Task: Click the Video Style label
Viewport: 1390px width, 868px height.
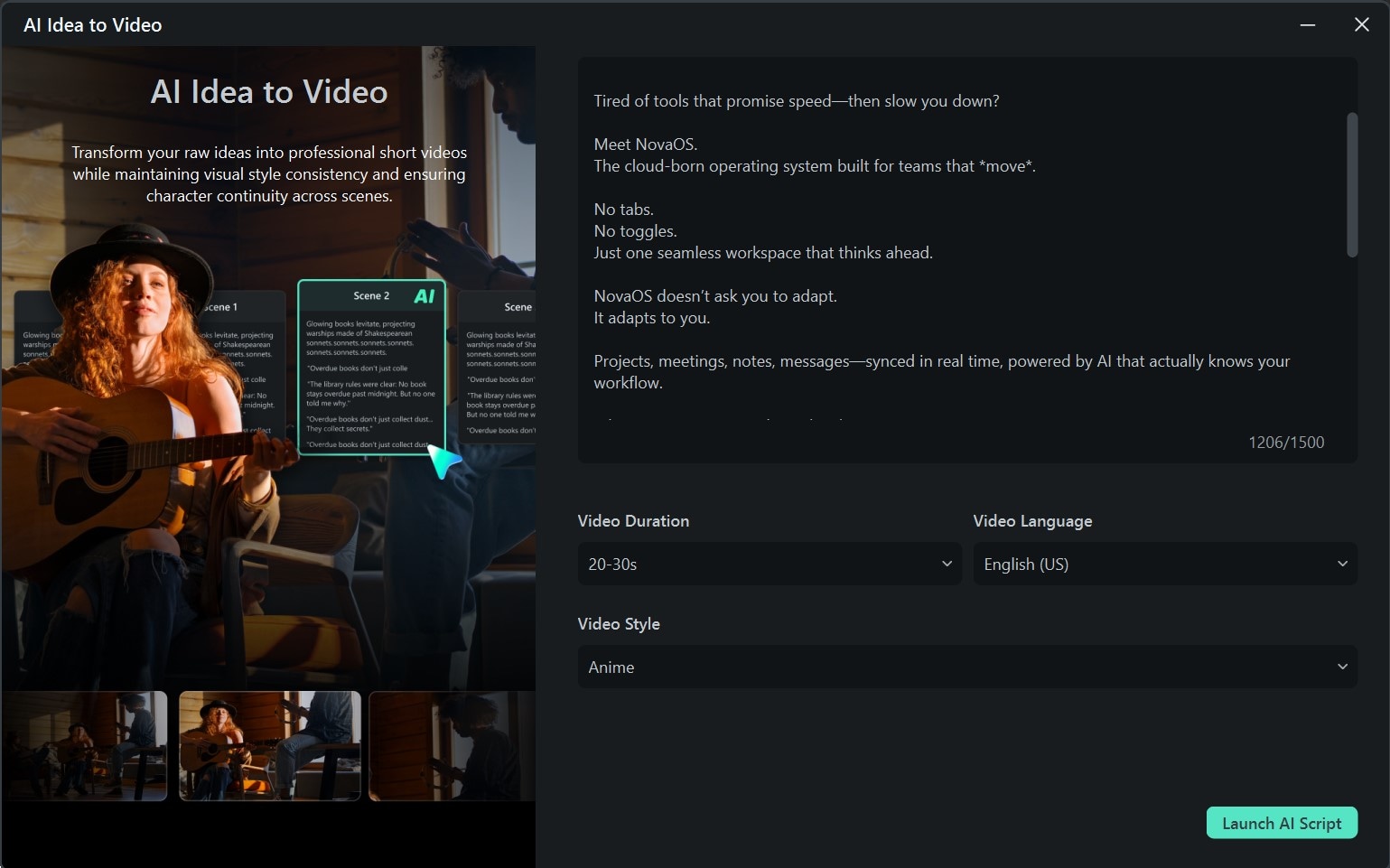Action: pyautogui.click(x=619, y=624)
